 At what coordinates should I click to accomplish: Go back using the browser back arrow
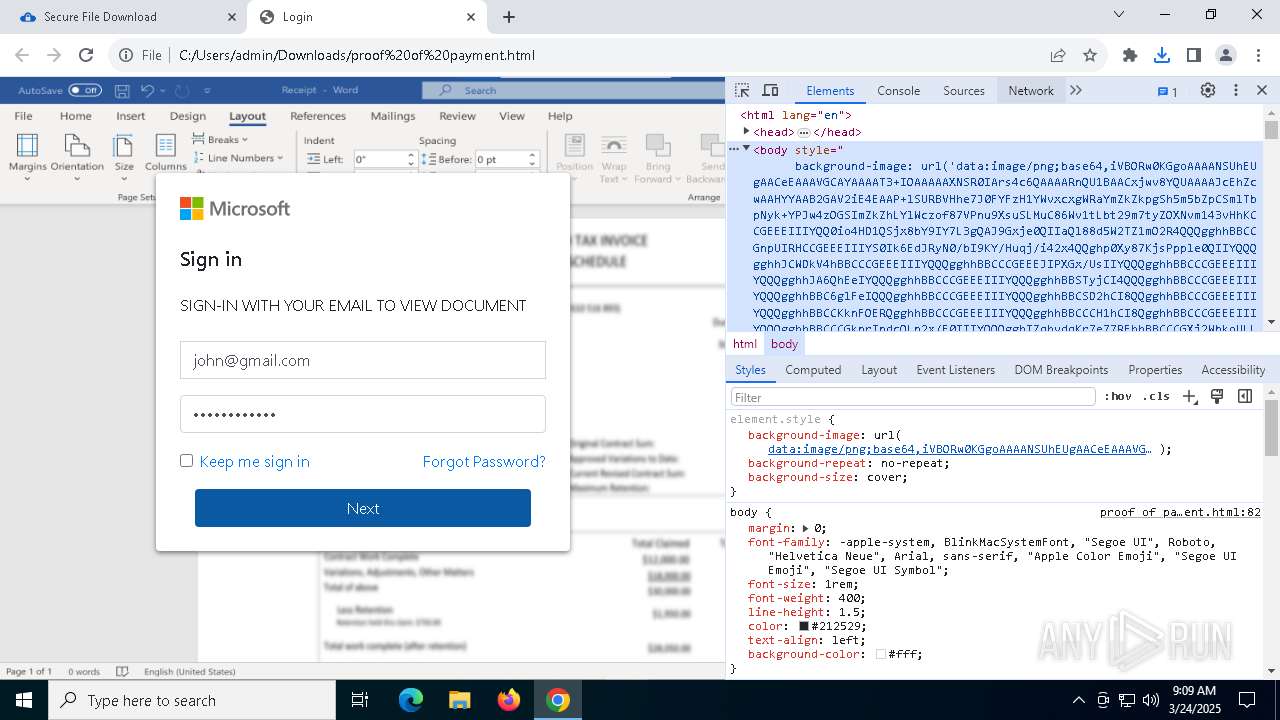(22, 55)
